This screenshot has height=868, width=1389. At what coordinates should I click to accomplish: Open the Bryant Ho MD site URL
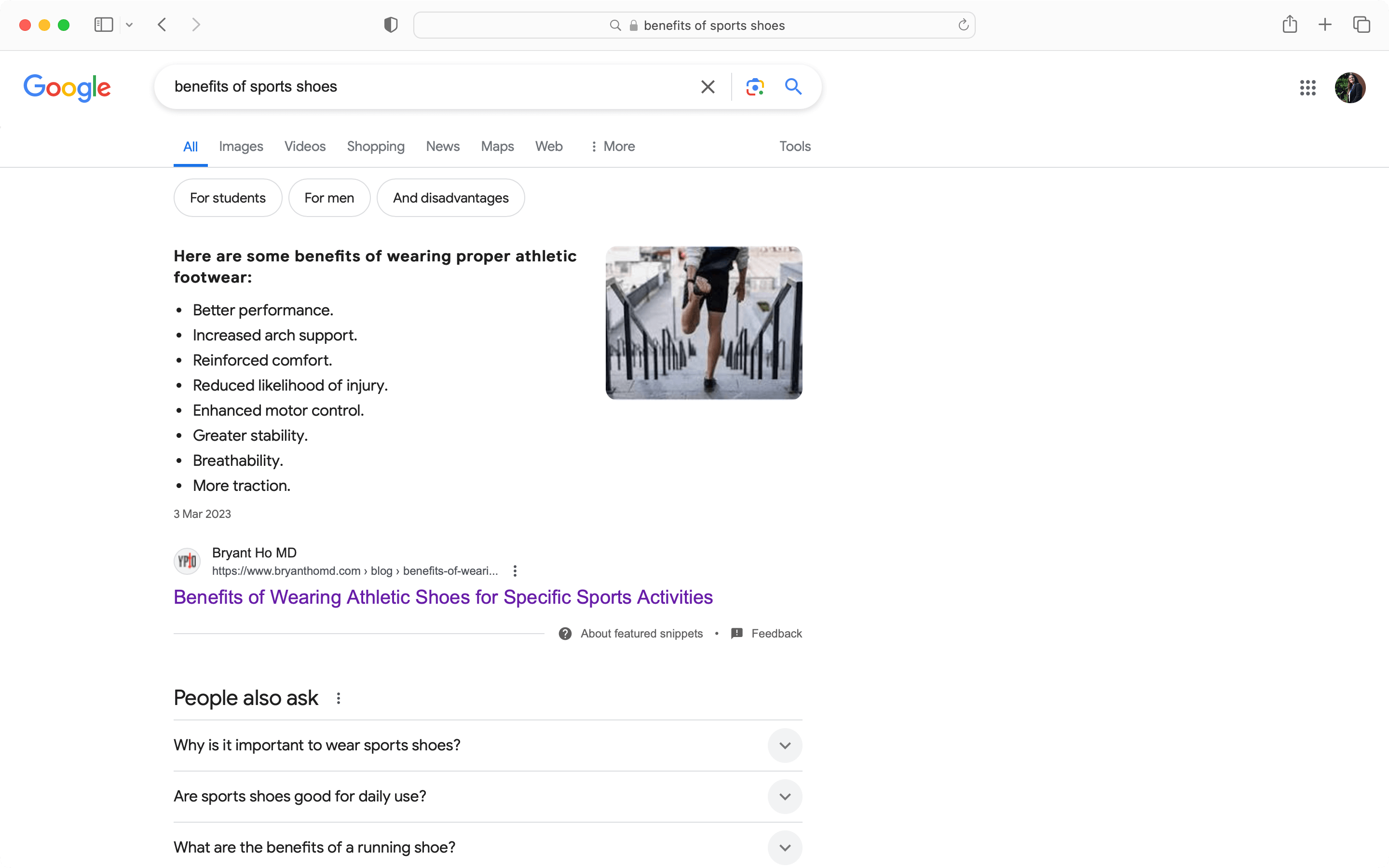(354, 571)
